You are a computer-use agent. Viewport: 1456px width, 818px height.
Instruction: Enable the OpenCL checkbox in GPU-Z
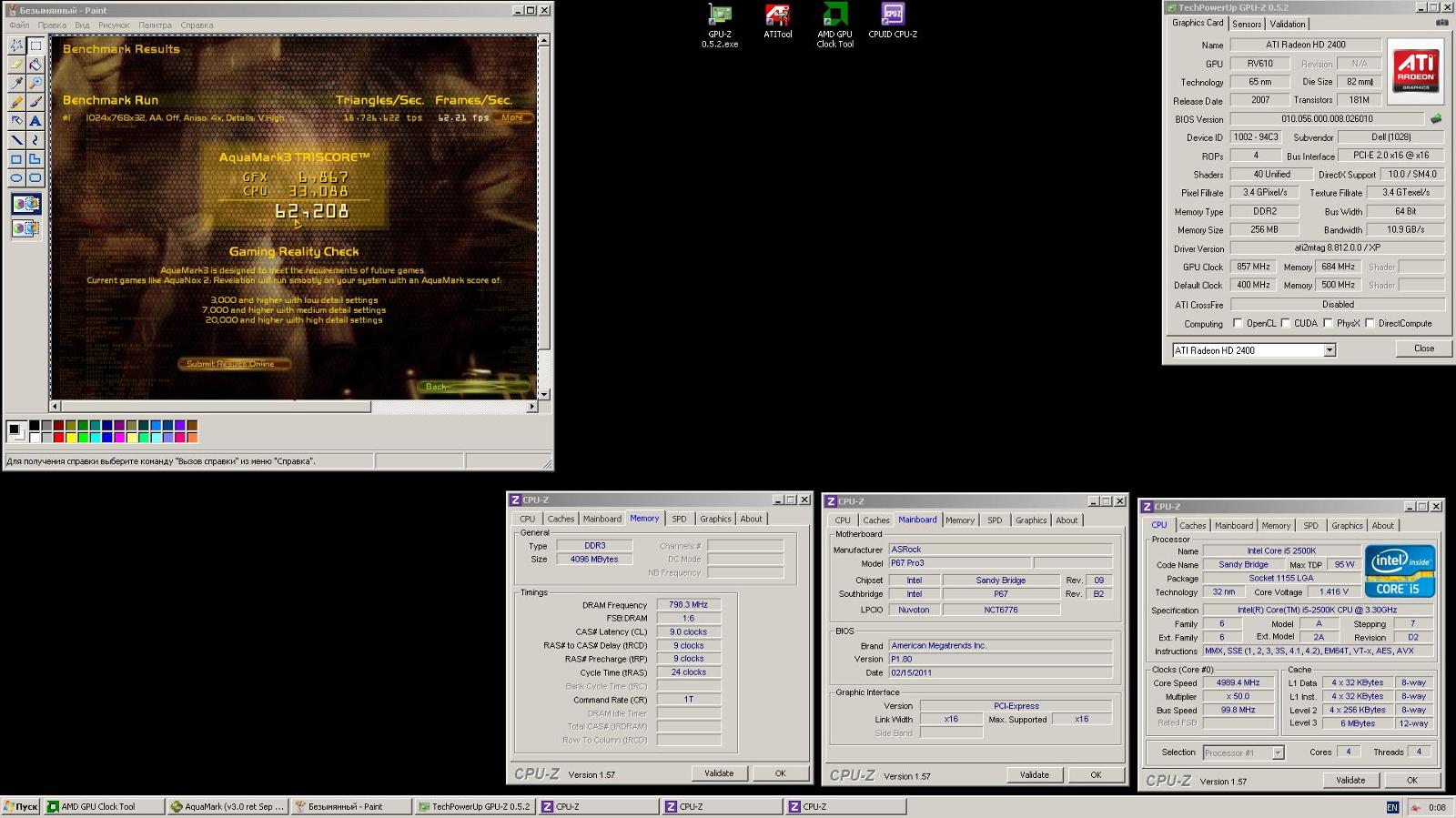[1238, 323]
